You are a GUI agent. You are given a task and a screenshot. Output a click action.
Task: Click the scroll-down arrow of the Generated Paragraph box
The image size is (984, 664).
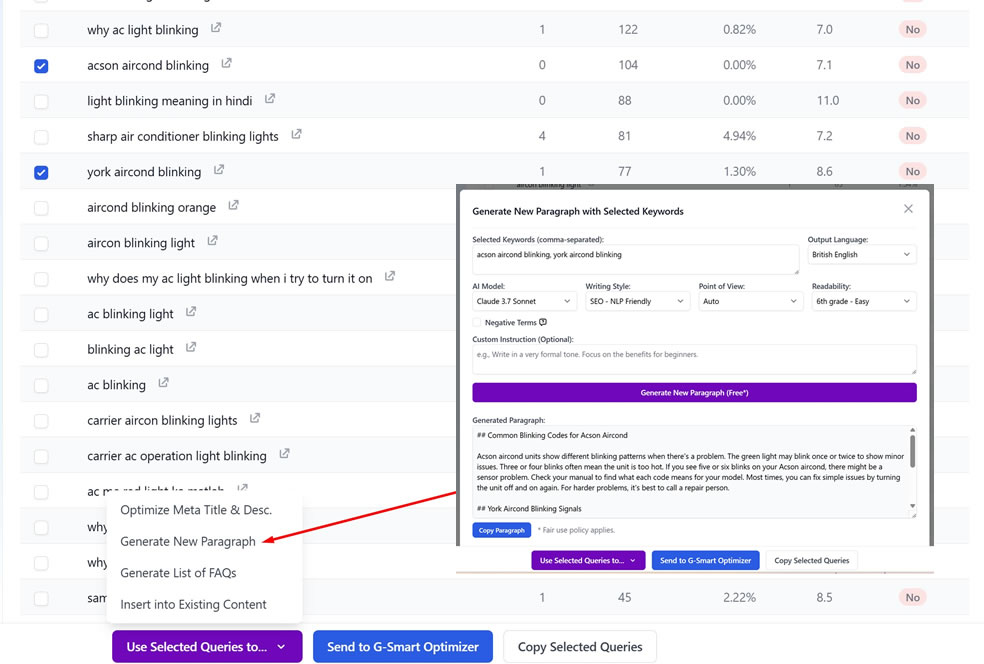pyautogui.click(x=912, y=506)
